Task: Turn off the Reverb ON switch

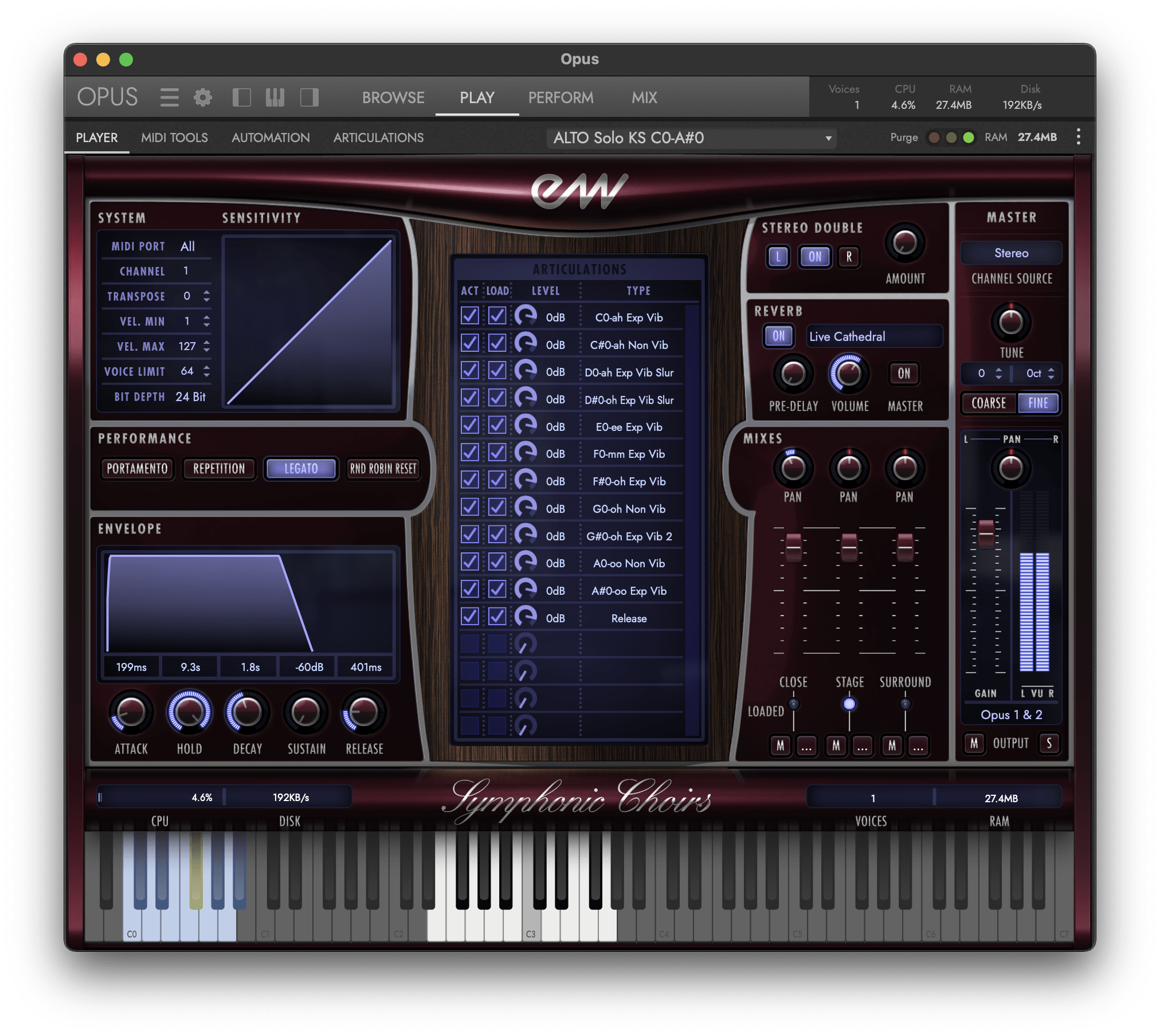Action: (778, 336)
